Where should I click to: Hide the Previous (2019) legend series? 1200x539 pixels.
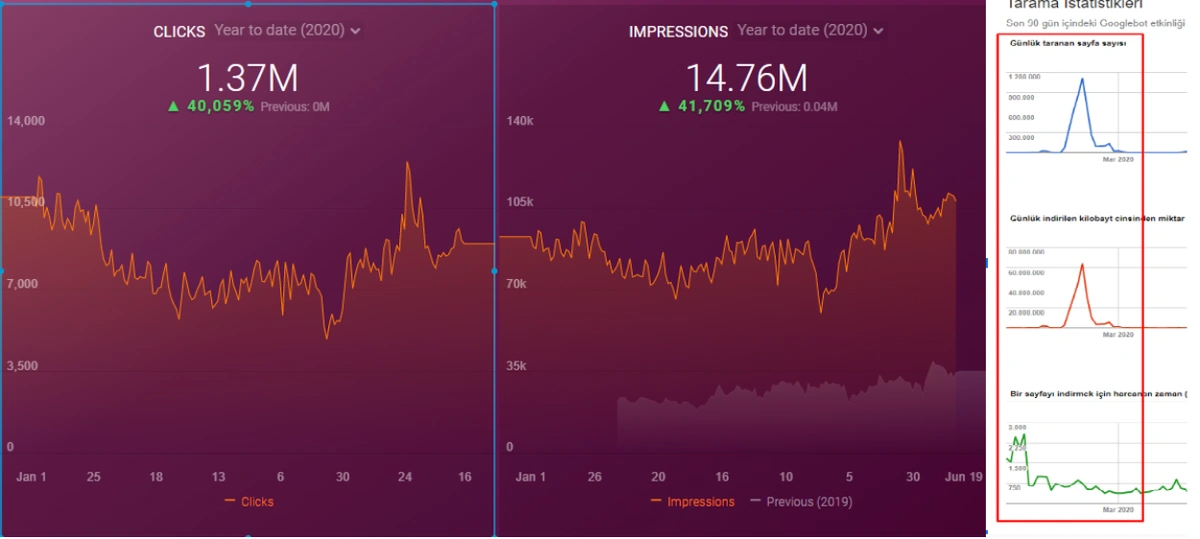808,502
